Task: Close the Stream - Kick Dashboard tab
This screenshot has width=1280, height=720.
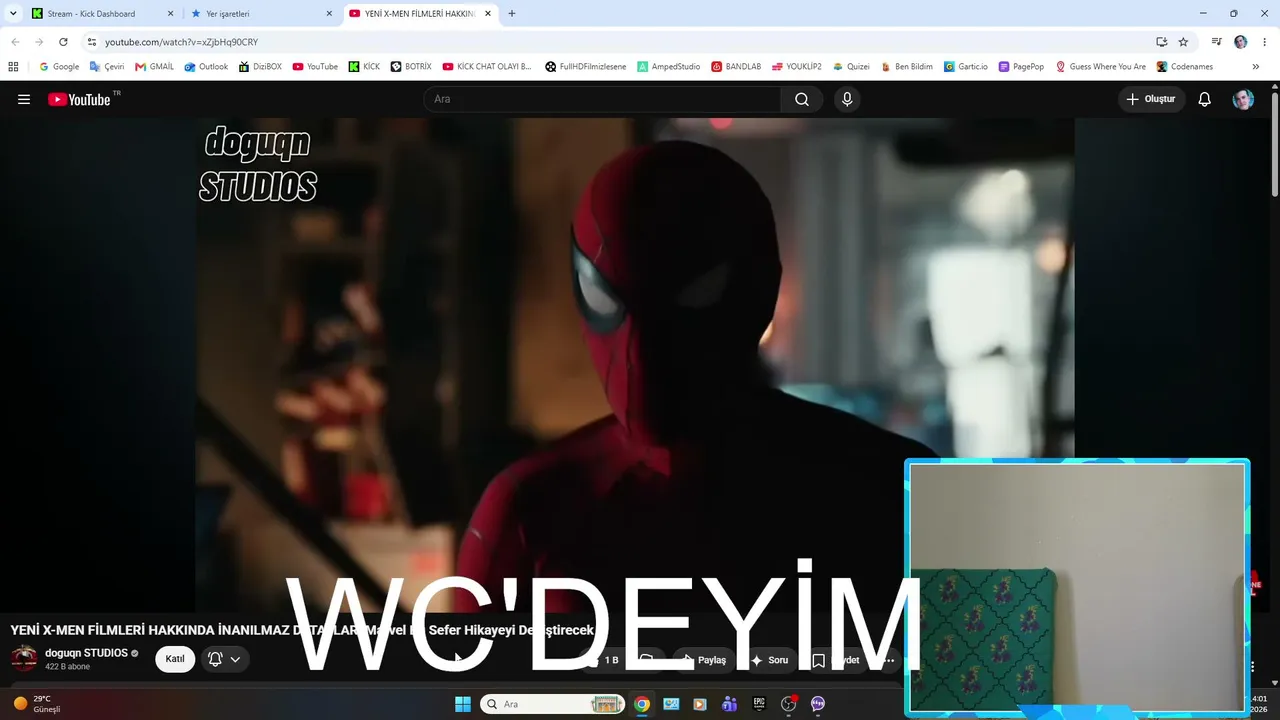Action: (x=170, y=14)
